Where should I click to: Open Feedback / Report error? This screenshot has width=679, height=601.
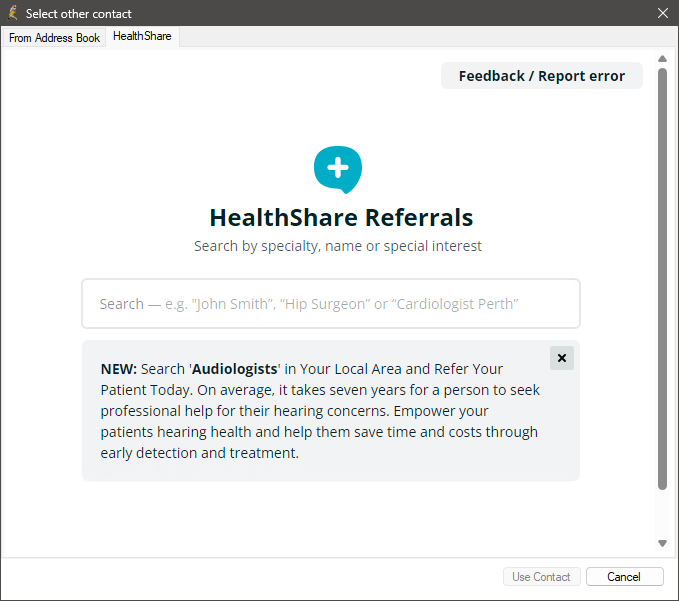(x=542, y=76)
